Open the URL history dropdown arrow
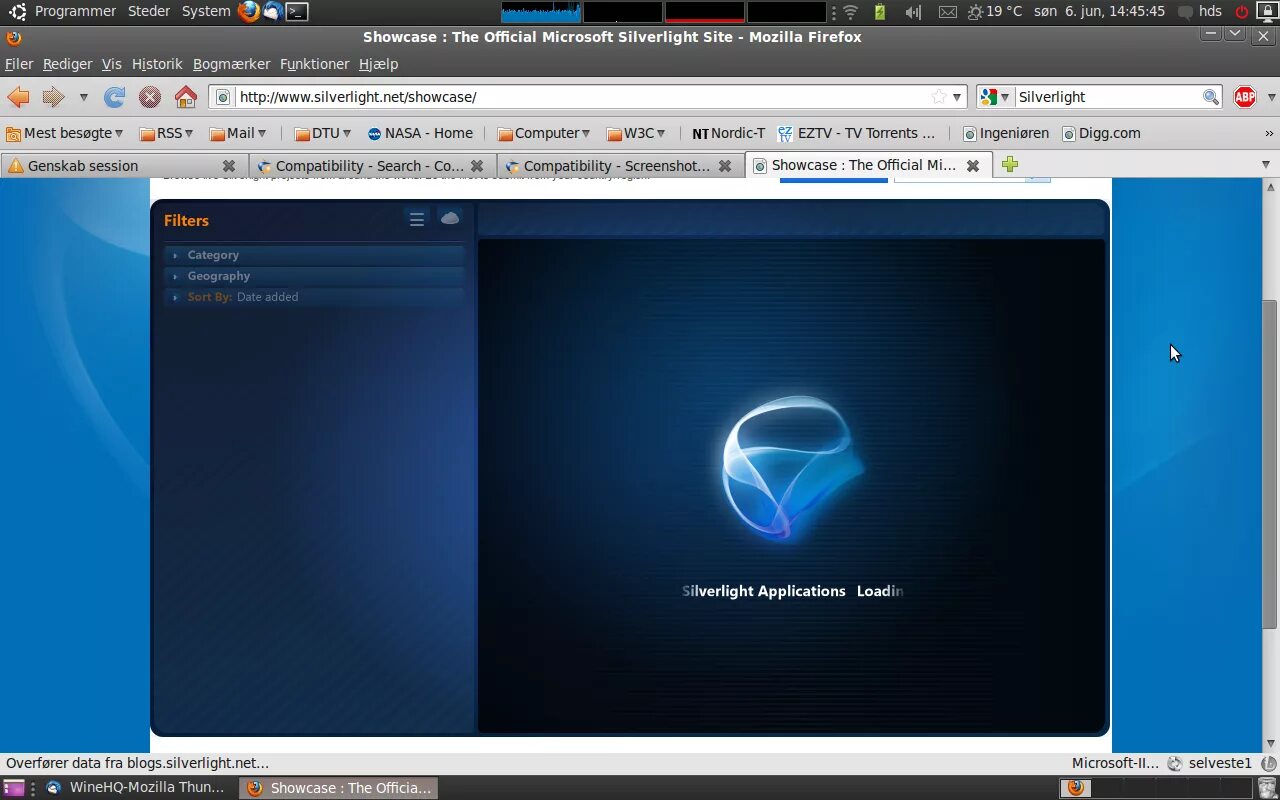1280x800 pixels. tap(957, 97)
